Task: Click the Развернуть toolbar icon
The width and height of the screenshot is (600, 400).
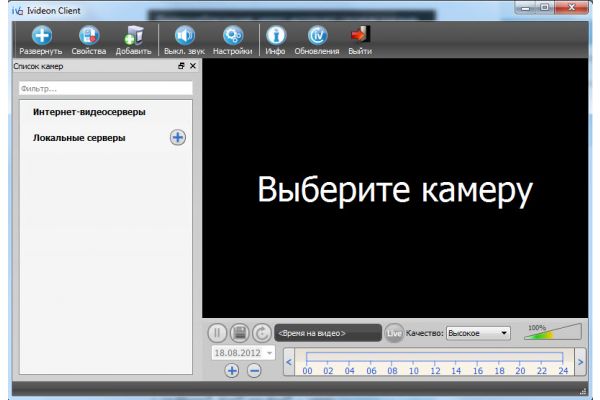Action: (x=41, y=36)
